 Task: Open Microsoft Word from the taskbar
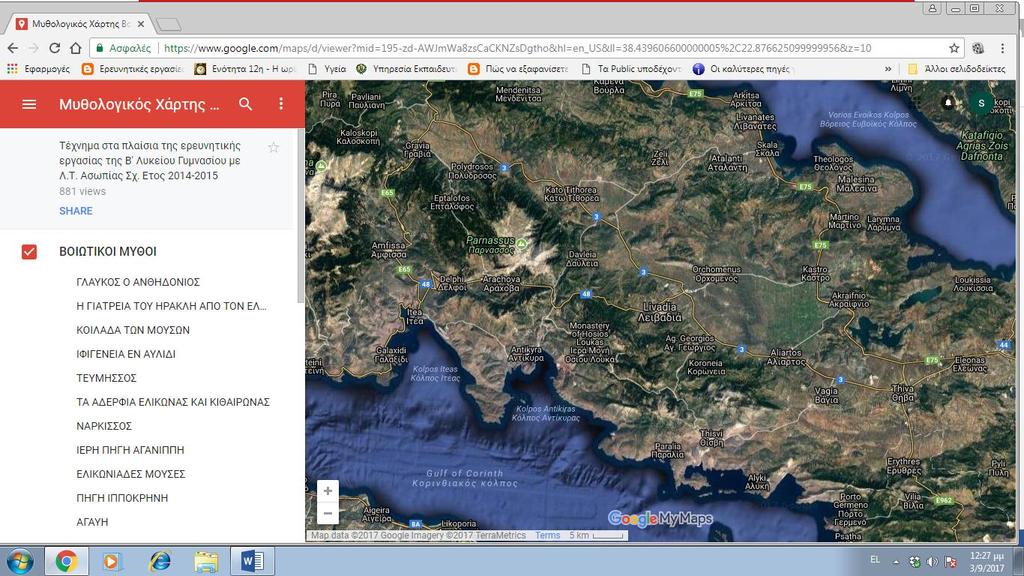(x=252, y=561)
